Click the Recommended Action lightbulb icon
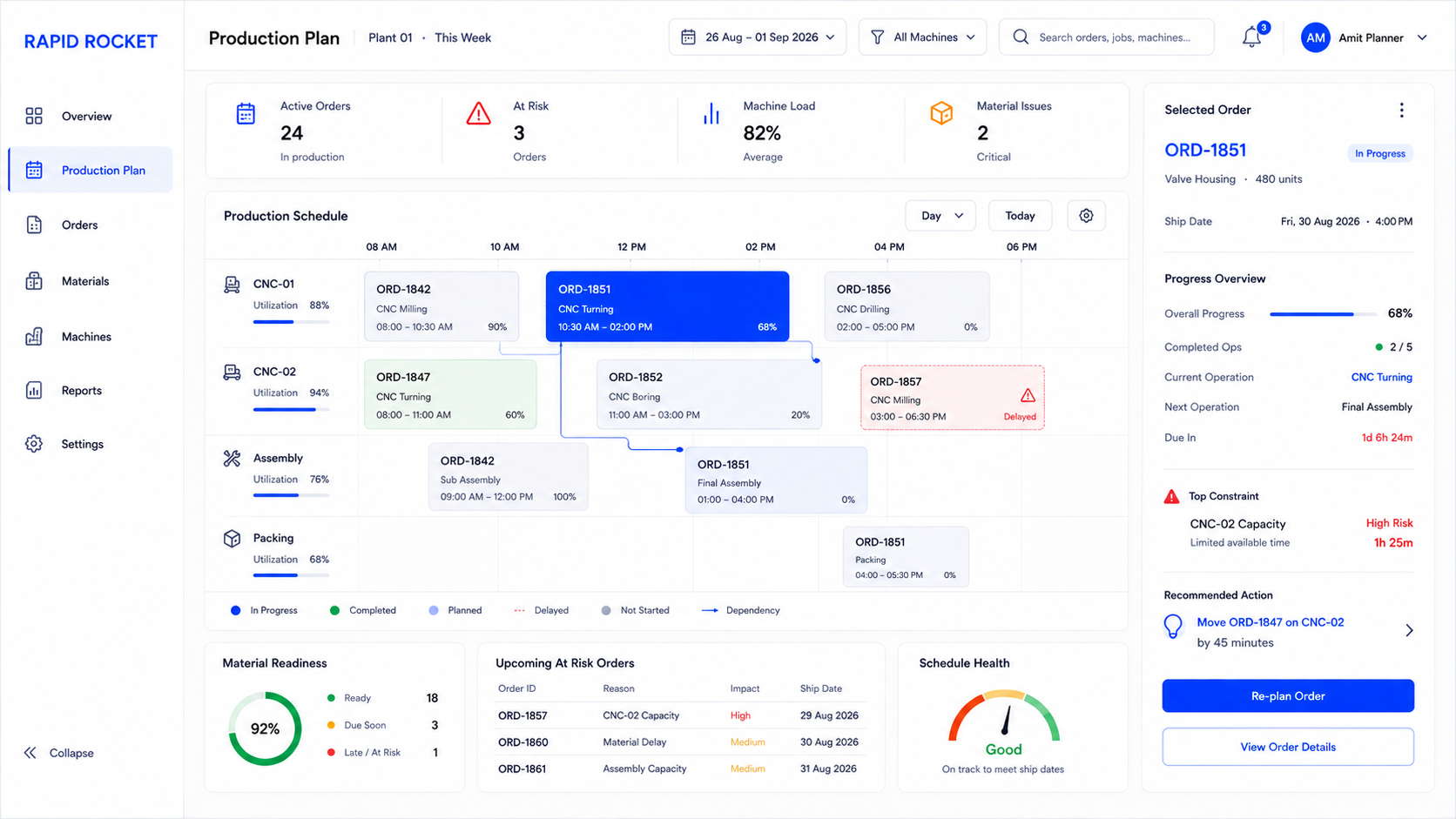The width and height of the screenshot is (1456, 819). point(1174,627)
